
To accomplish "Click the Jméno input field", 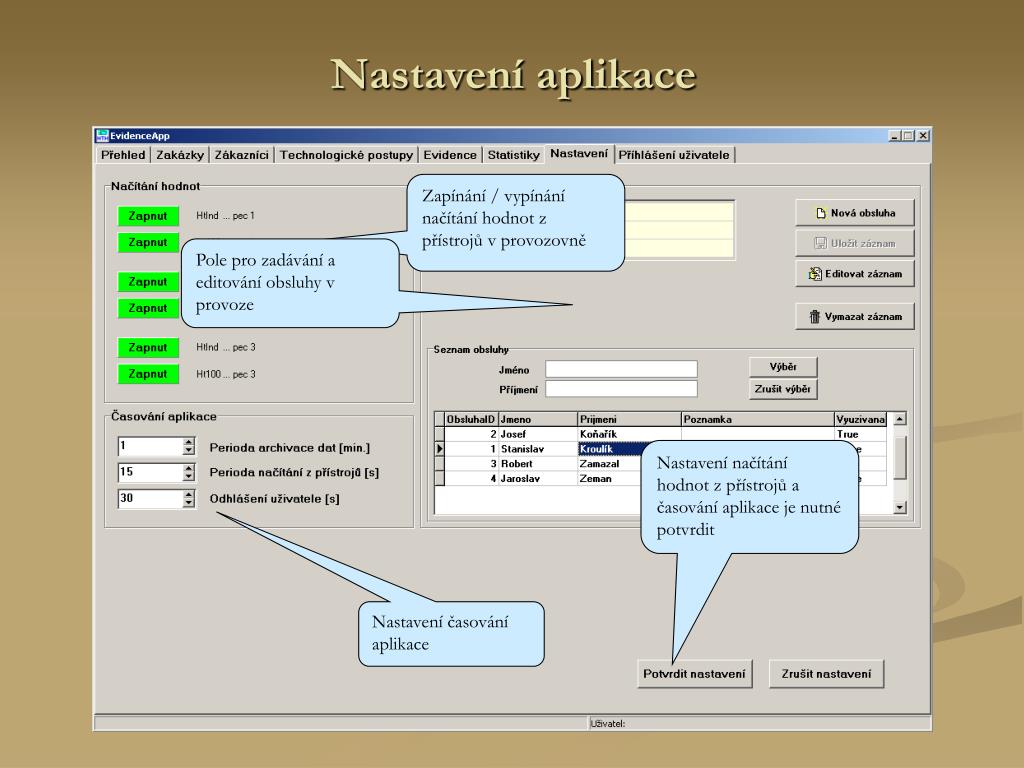I will point(621,369).
